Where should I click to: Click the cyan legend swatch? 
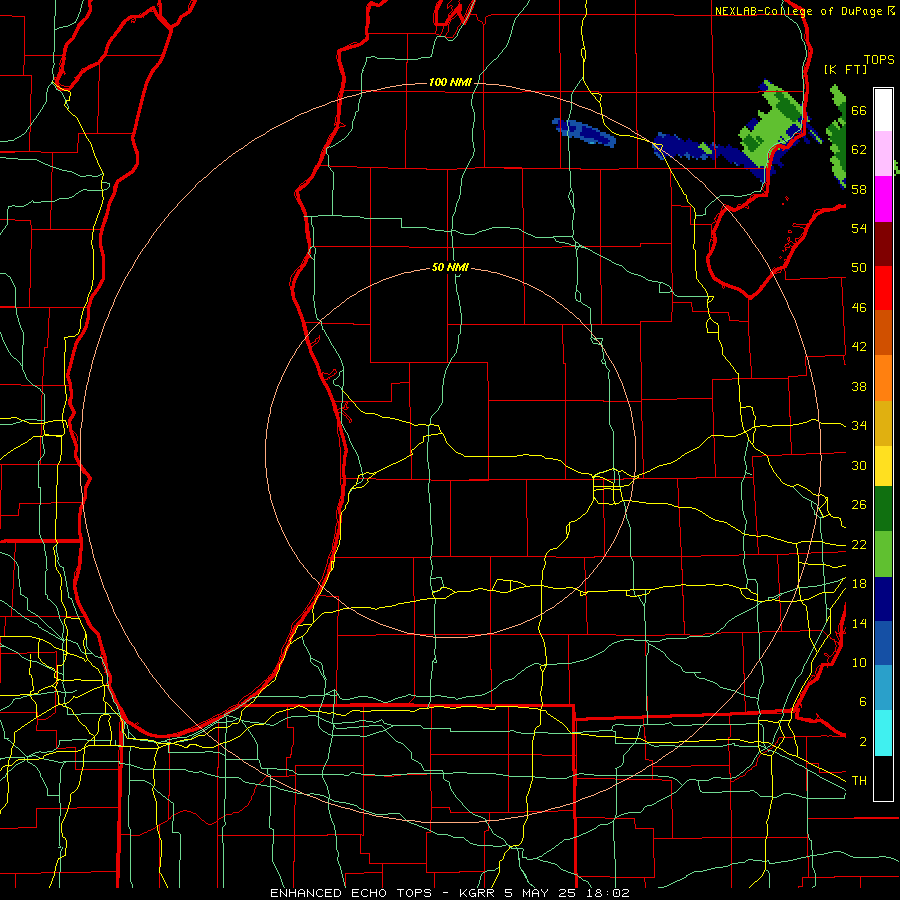(883, 733)
